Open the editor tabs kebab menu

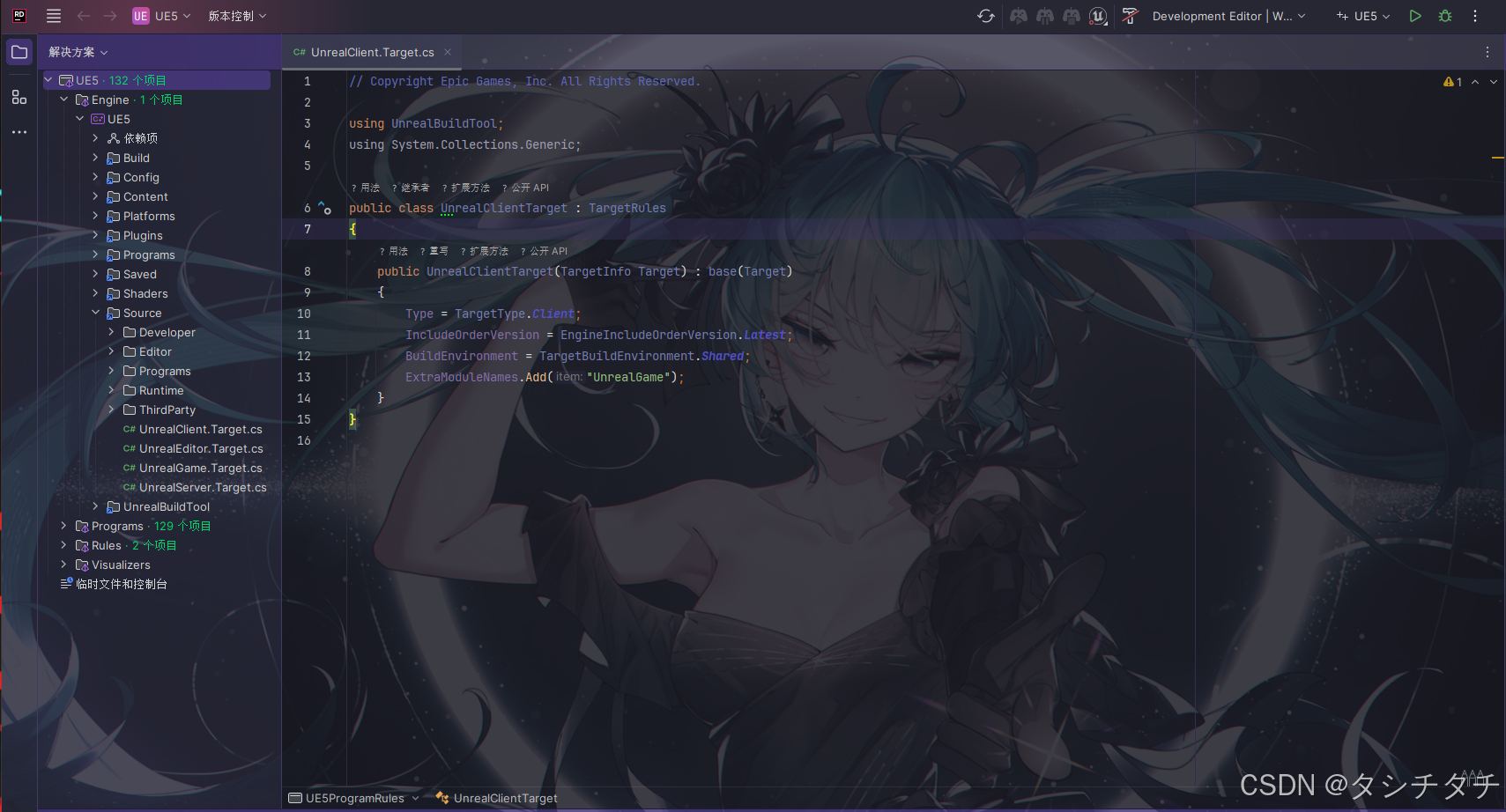point(1487,52)
